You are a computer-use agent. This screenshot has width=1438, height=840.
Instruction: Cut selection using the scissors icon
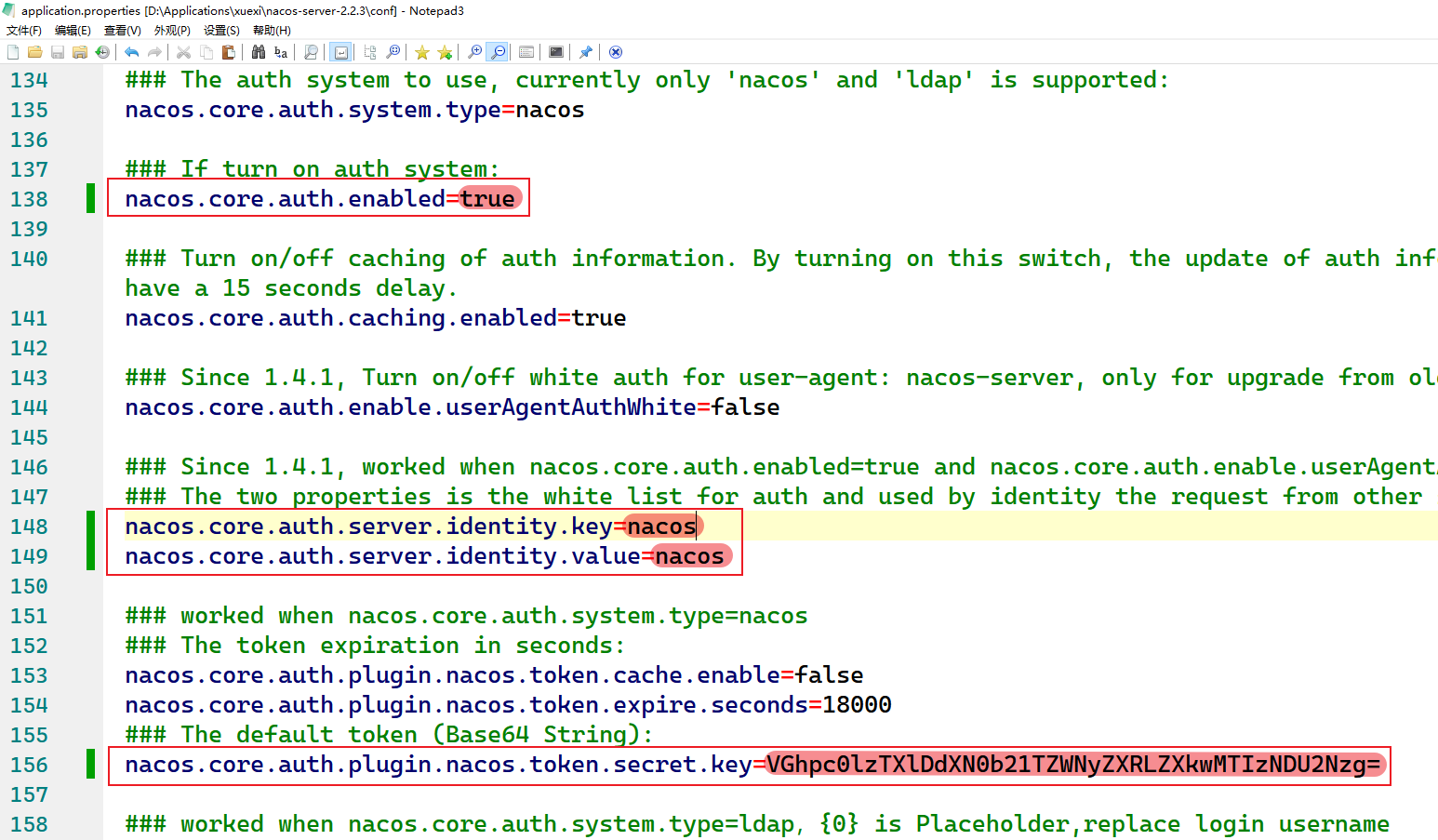[x=182, y=51]
